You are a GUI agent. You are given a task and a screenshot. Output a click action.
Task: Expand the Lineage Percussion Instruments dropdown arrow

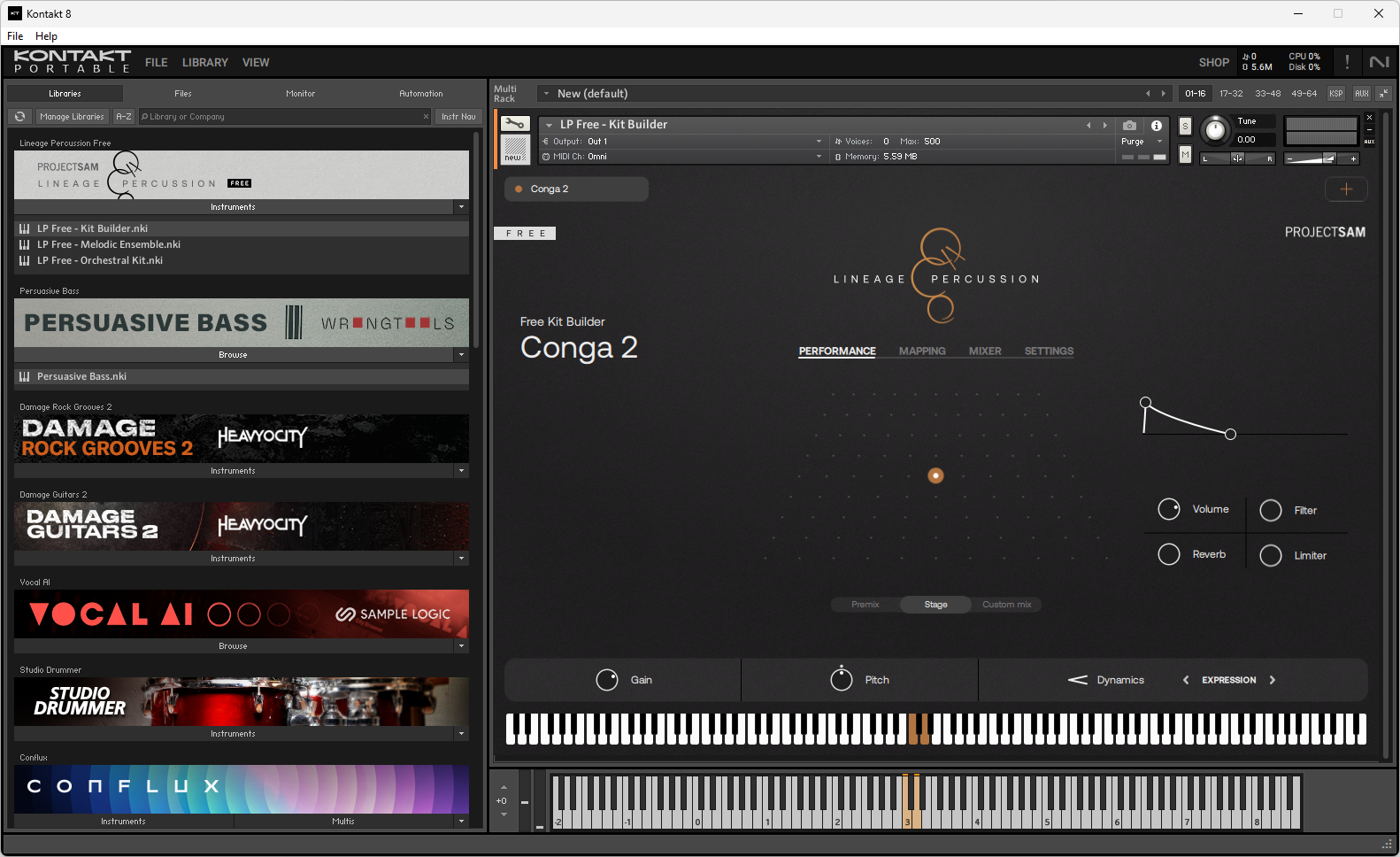[x=461, y=206]
